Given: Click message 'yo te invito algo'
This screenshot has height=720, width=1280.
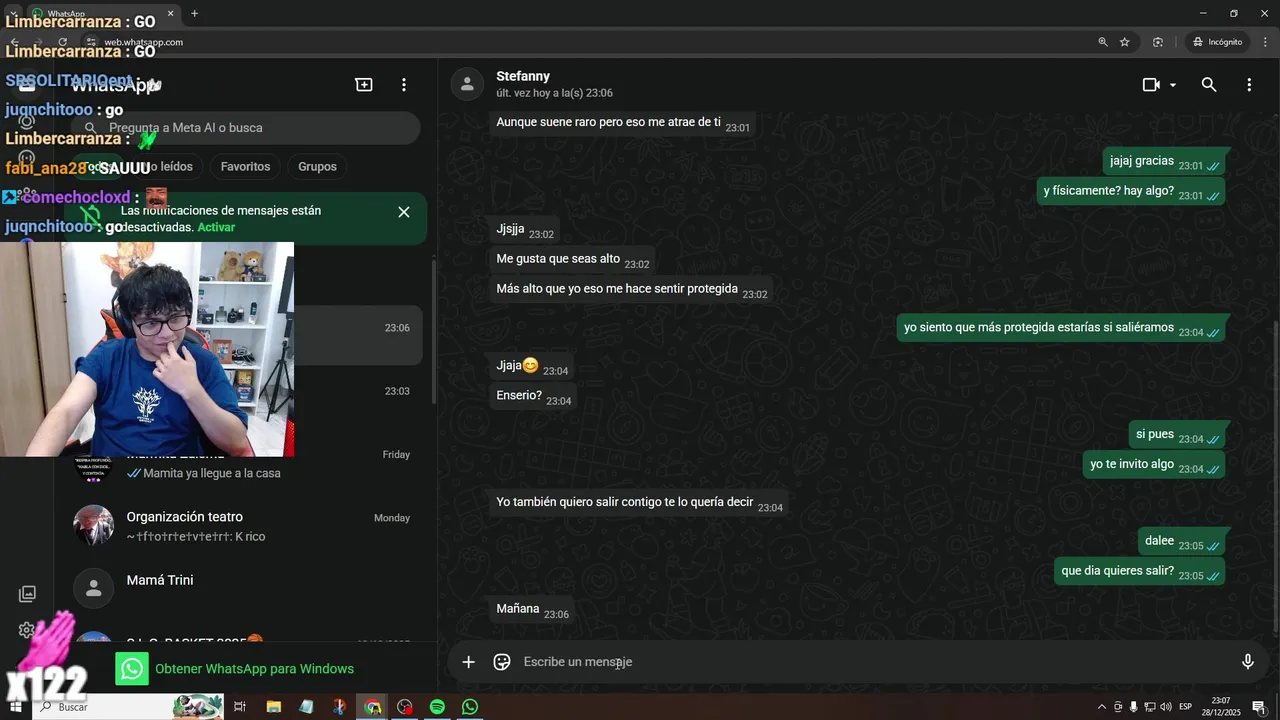Looking at the screenshot, I should tap(1153, 464).
